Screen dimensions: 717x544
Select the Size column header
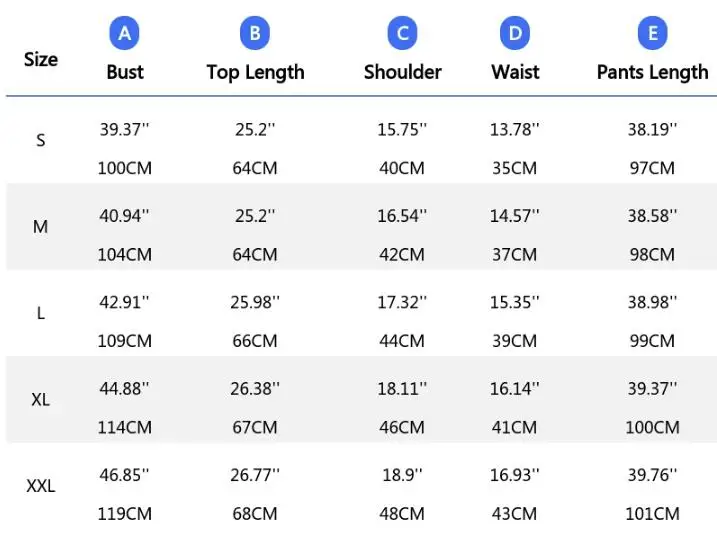[41, 59]
